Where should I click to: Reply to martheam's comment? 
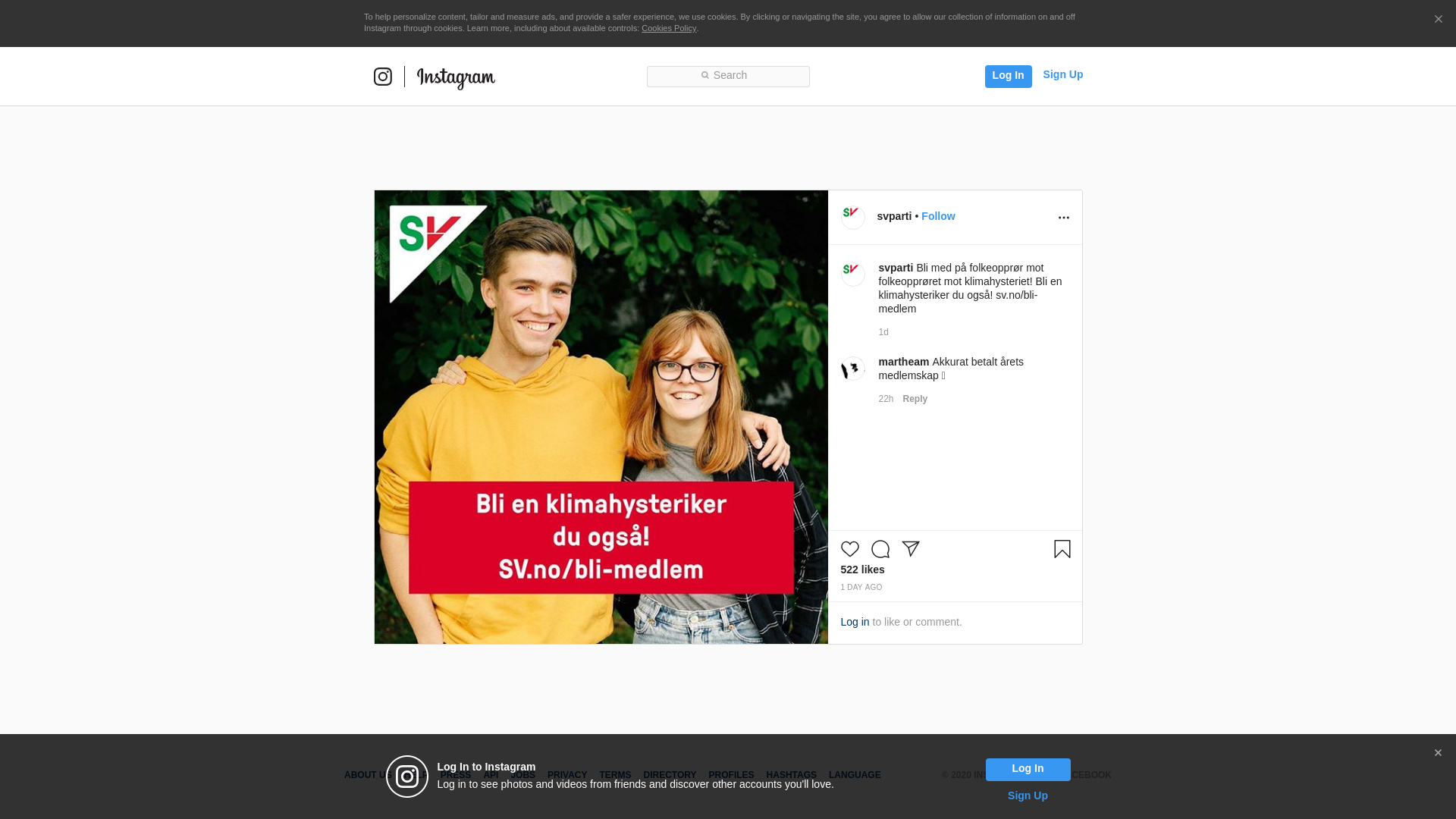(x=915, y=399)
